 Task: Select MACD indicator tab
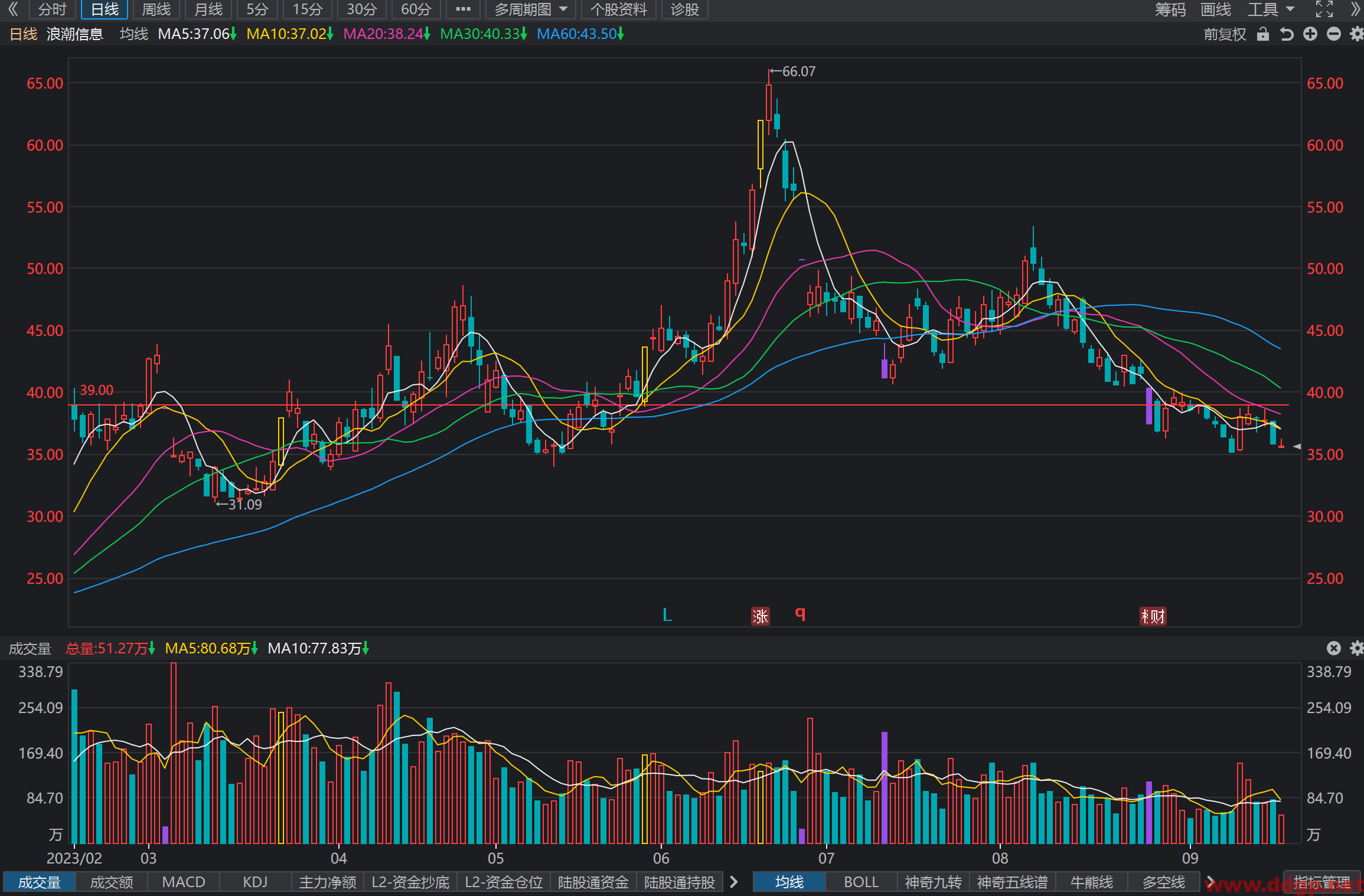point(184,882)
